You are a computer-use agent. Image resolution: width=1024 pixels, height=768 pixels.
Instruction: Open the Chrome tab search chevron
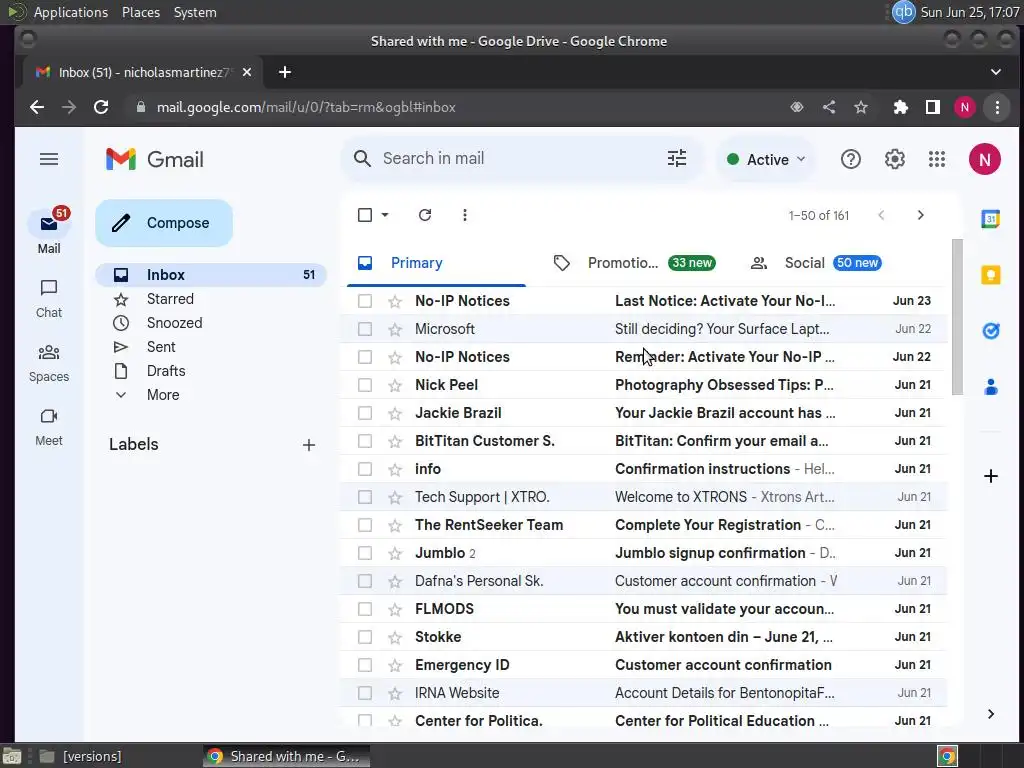(x=995, y=72)
